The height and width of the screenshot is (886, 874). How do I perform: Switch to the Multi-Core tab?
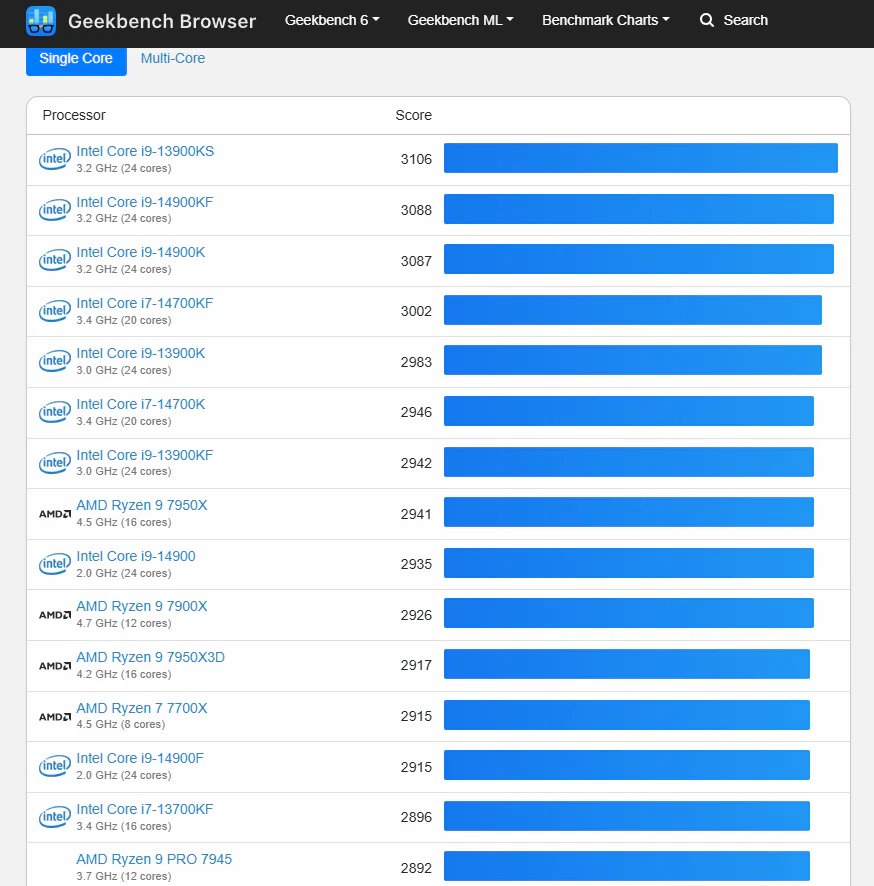[173, 58]
